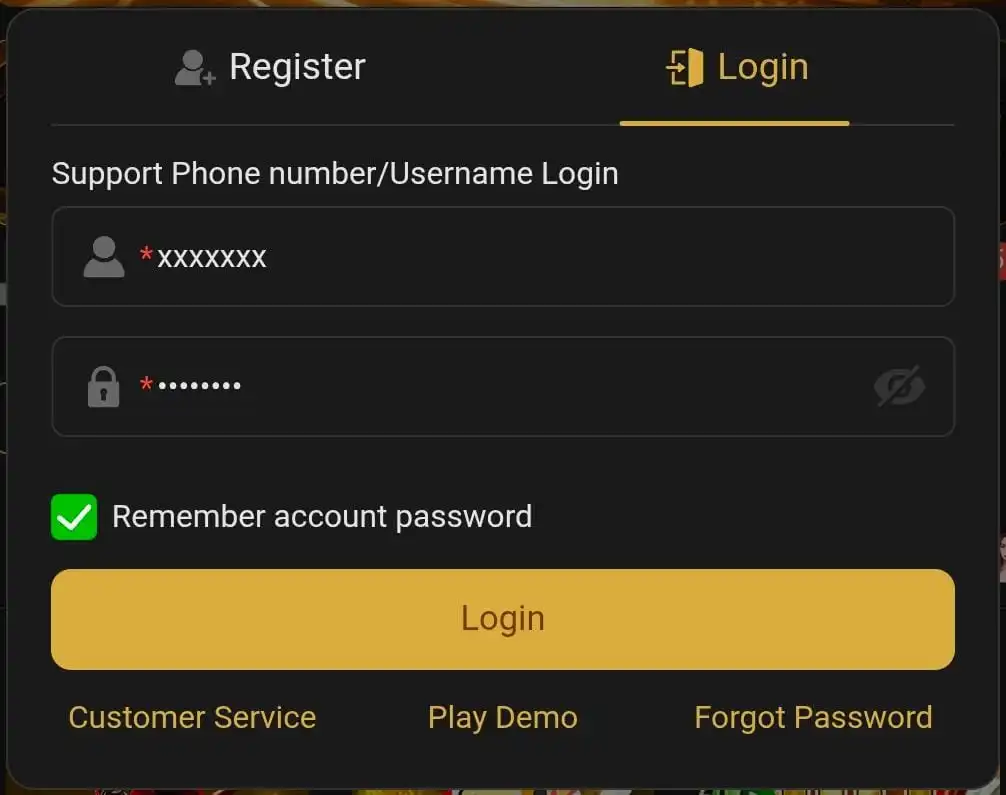Image resolution: width=1006 pixels, height=795 pixels.
Task: Click the red asterisk beside password
Action: tap(146, 383)
